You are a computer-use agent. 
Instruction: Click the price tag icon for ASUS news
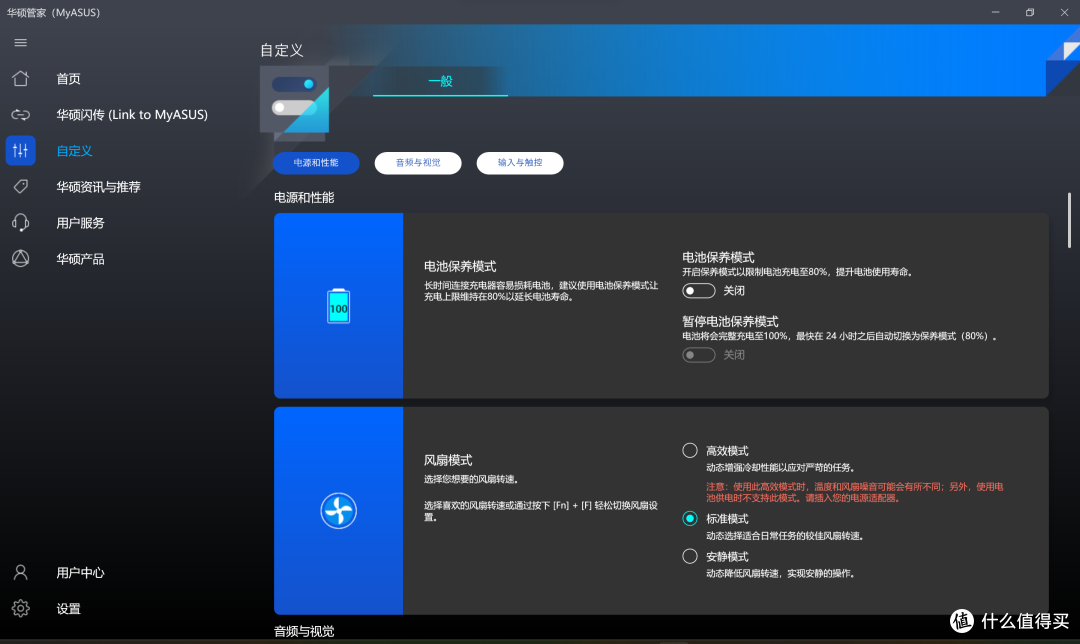(21, 187)
